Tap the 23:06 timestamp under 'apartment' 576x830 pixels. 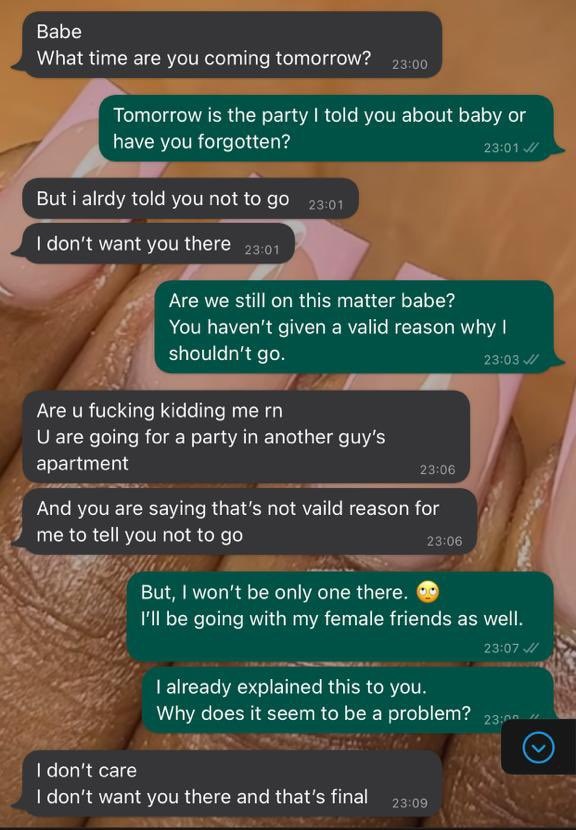point(437,470)
